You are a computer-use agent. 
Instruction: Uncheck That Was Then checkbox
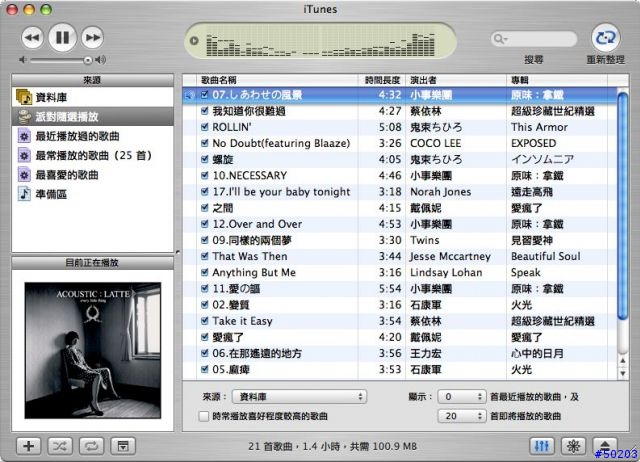tap(205, 256)
